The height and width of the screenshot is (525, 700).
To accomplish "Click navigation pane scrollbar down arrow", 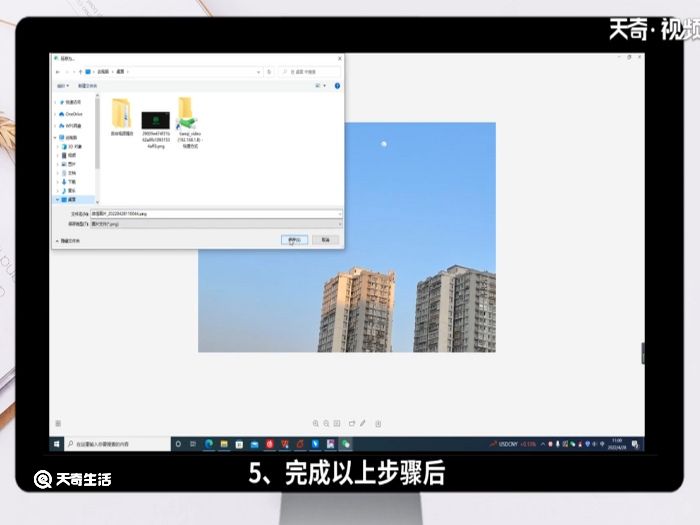I will [97, 202].
